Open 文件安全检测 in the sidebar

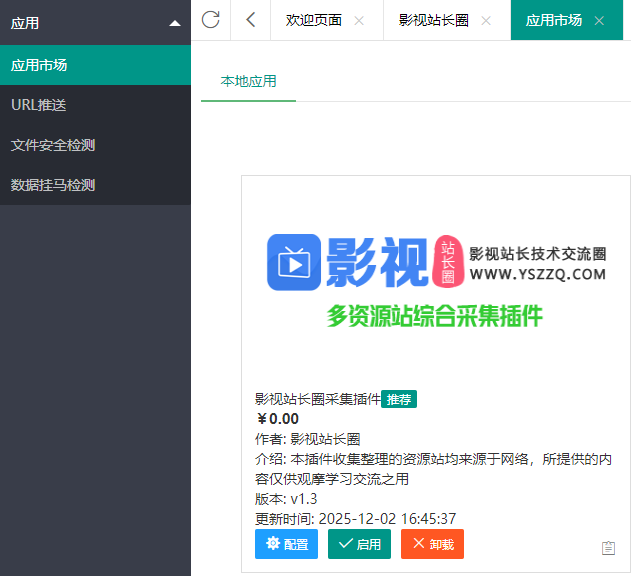pos(95,145)
